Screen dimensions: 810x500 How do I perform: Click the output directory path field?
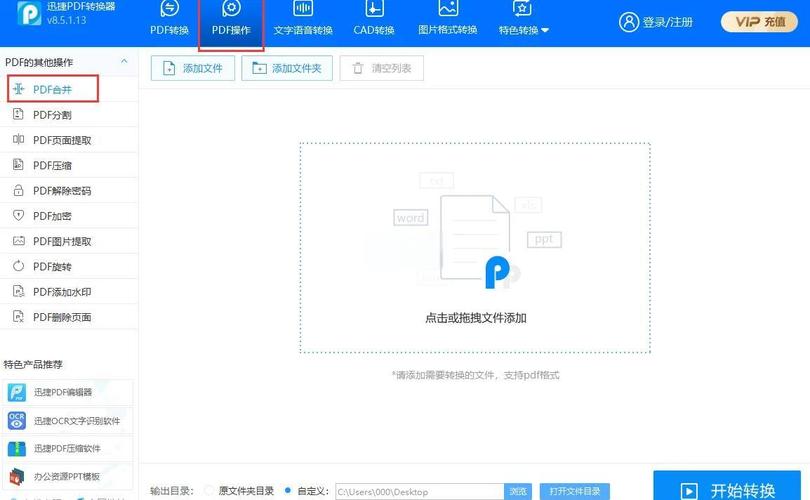click(419, 492)
